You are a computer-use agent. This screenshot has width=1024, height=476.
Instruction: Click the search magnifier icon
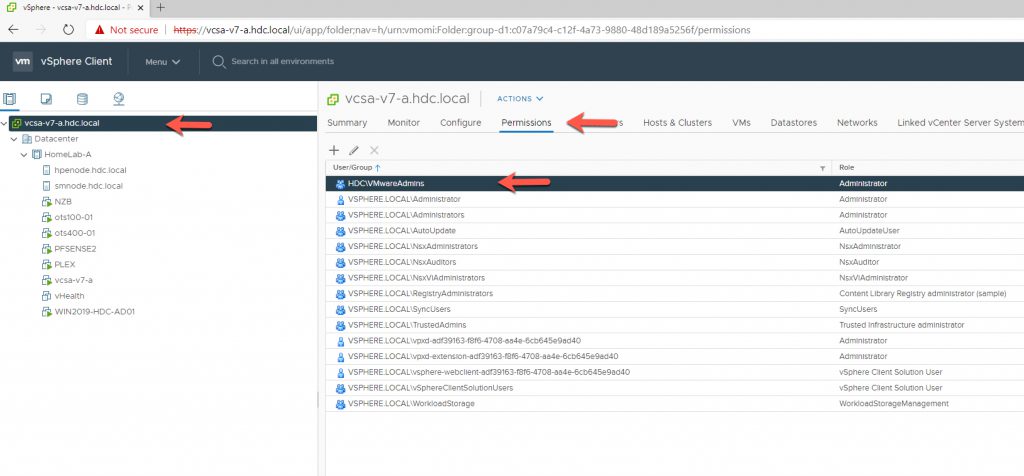[x=219, y=61]
